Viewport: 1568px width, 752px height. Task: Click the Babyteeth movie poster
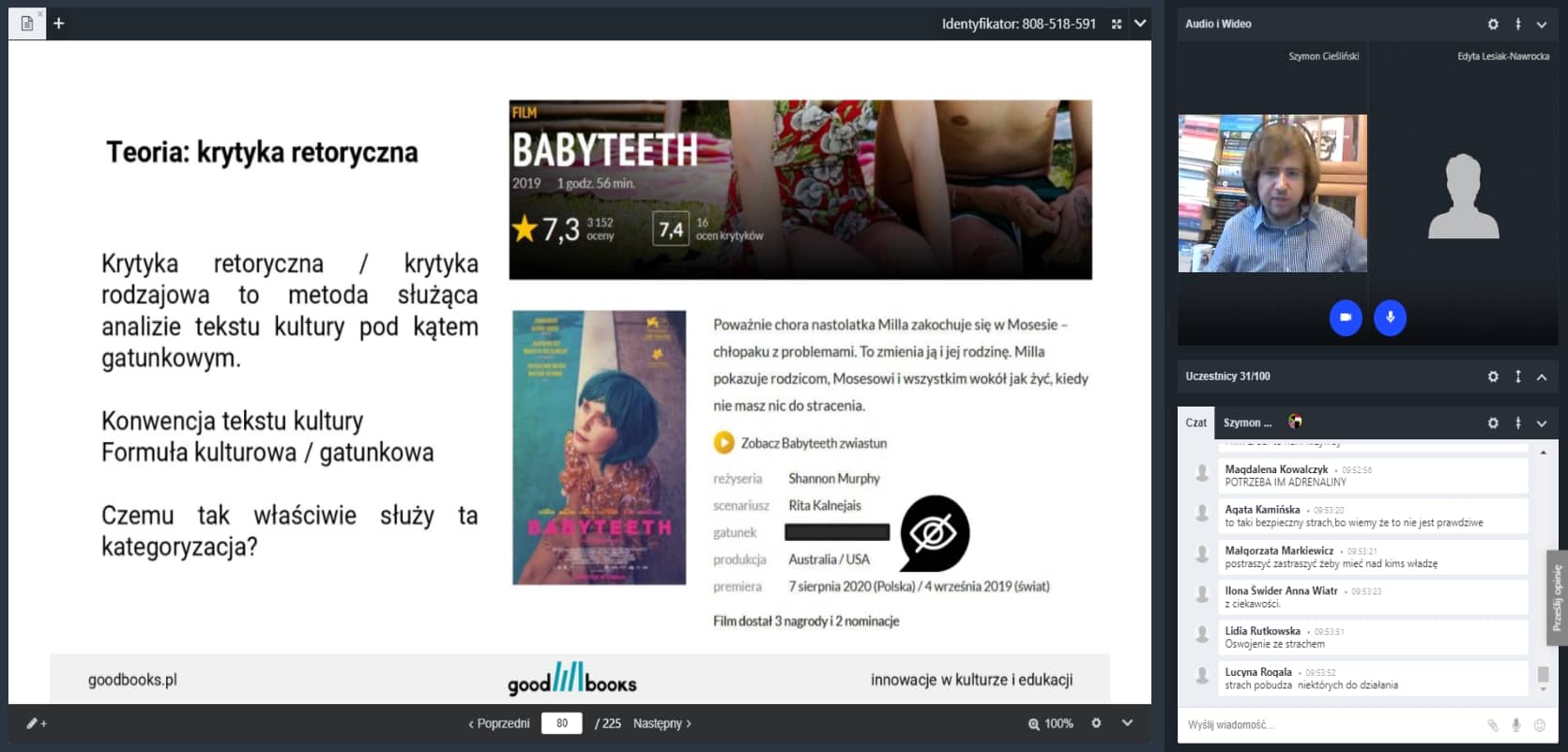click(600, 448)
